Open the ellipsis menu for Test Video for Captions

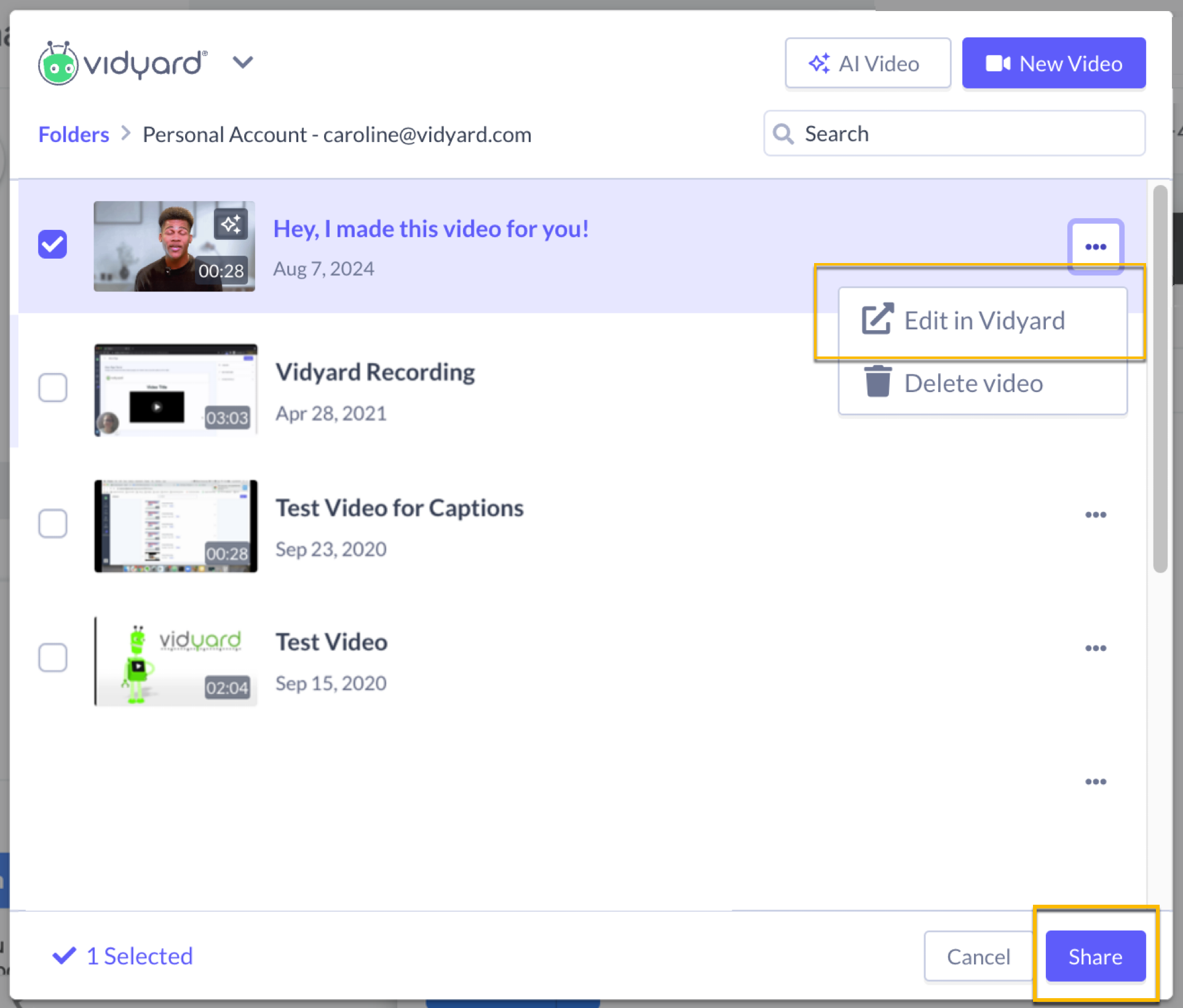coord(1096,514)
